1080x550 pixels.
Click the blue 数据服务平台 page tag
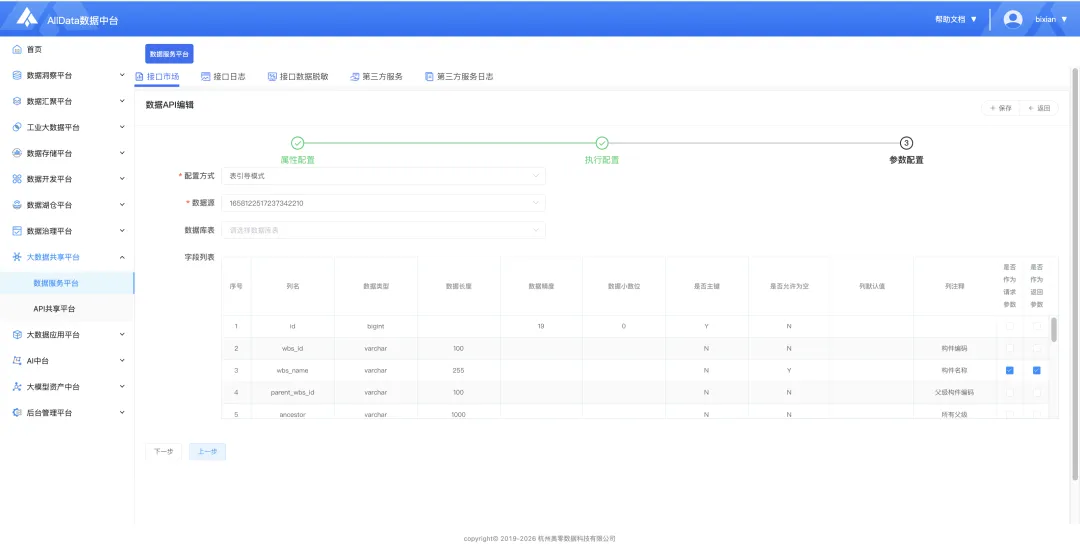pos(169,54)
